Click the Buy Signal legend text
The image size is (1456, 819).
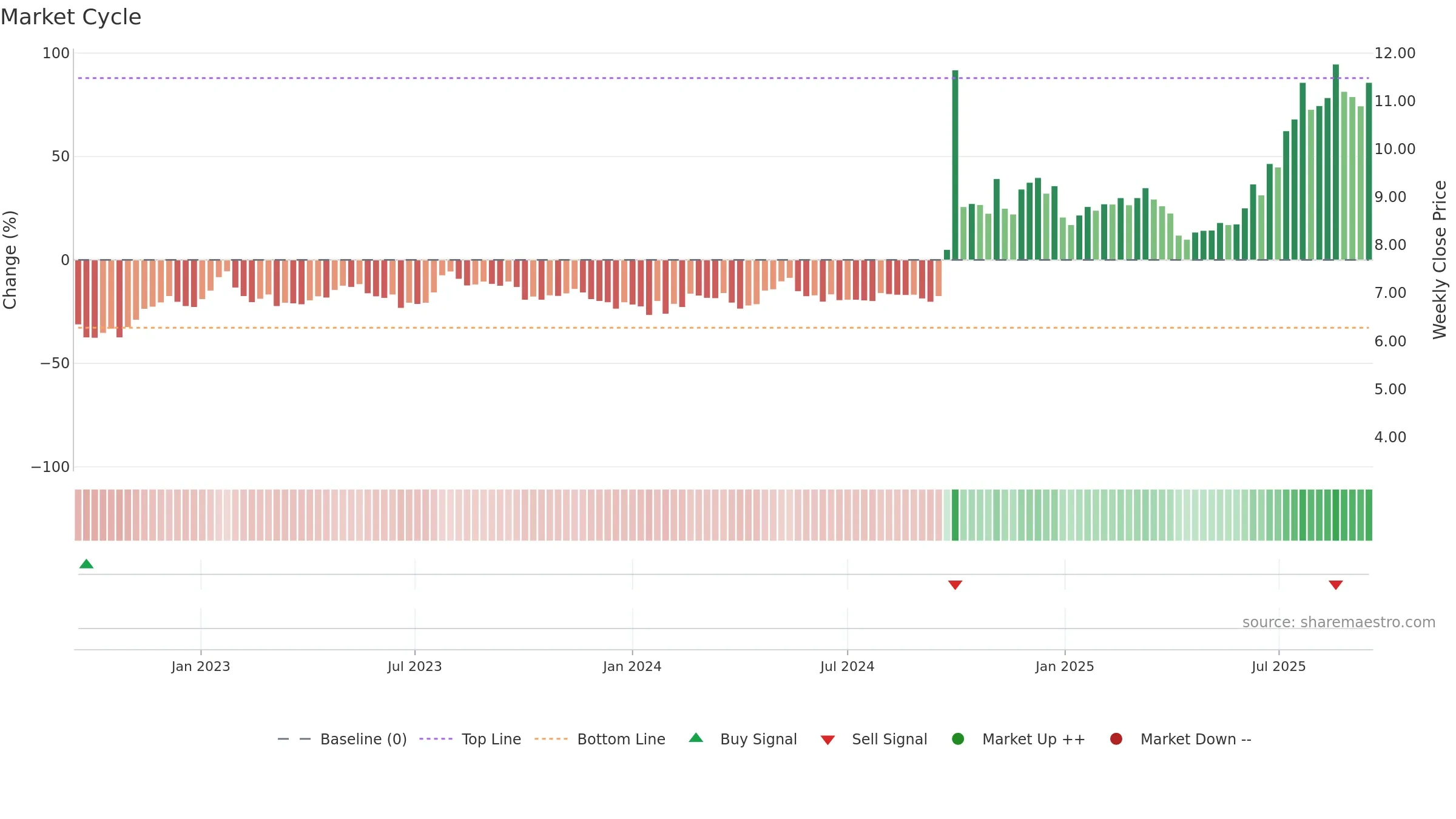pos(758,740)
